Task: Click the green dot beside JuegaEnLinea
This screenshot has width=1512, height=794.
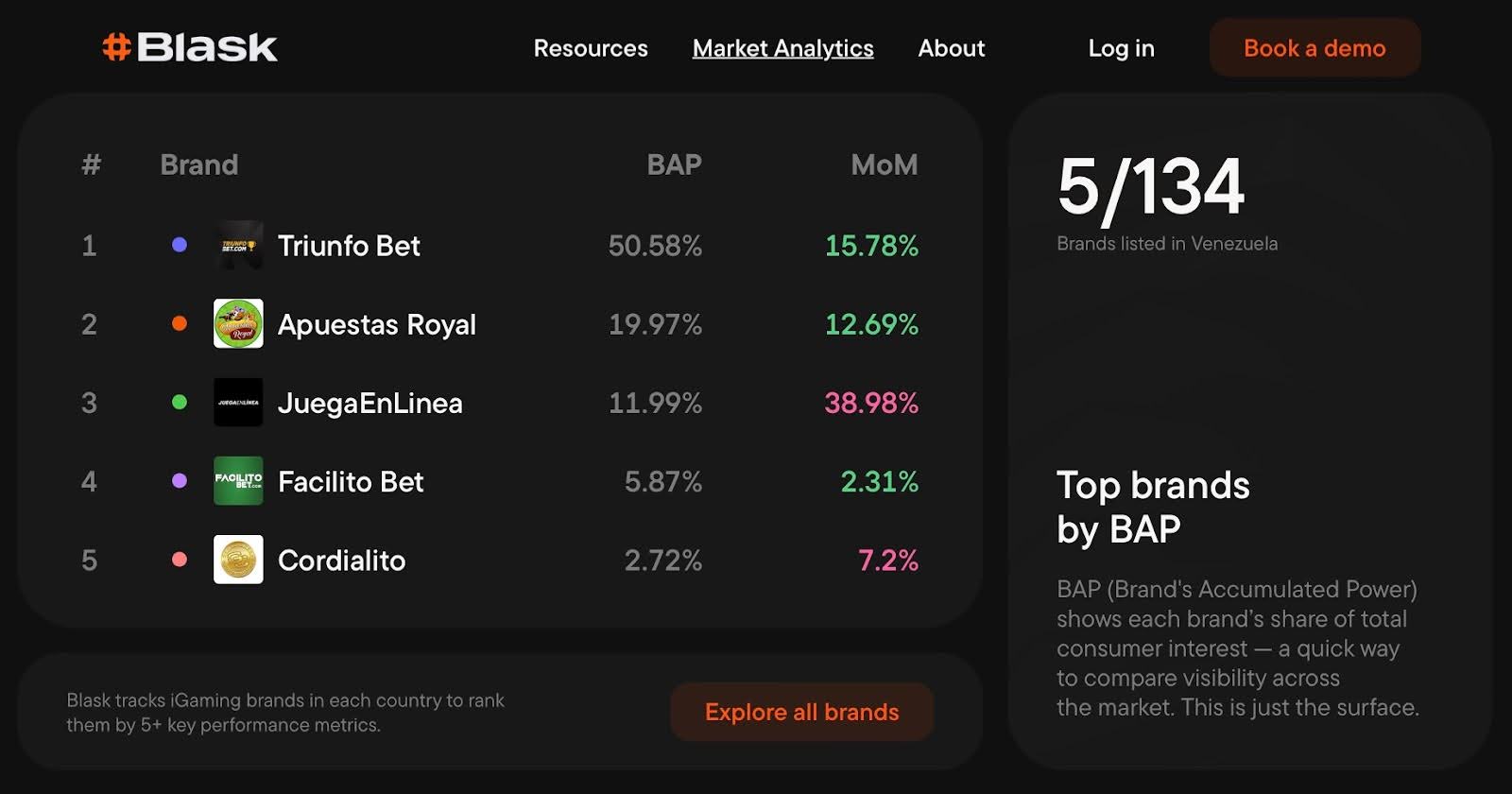Action: [x=180, y=402]
